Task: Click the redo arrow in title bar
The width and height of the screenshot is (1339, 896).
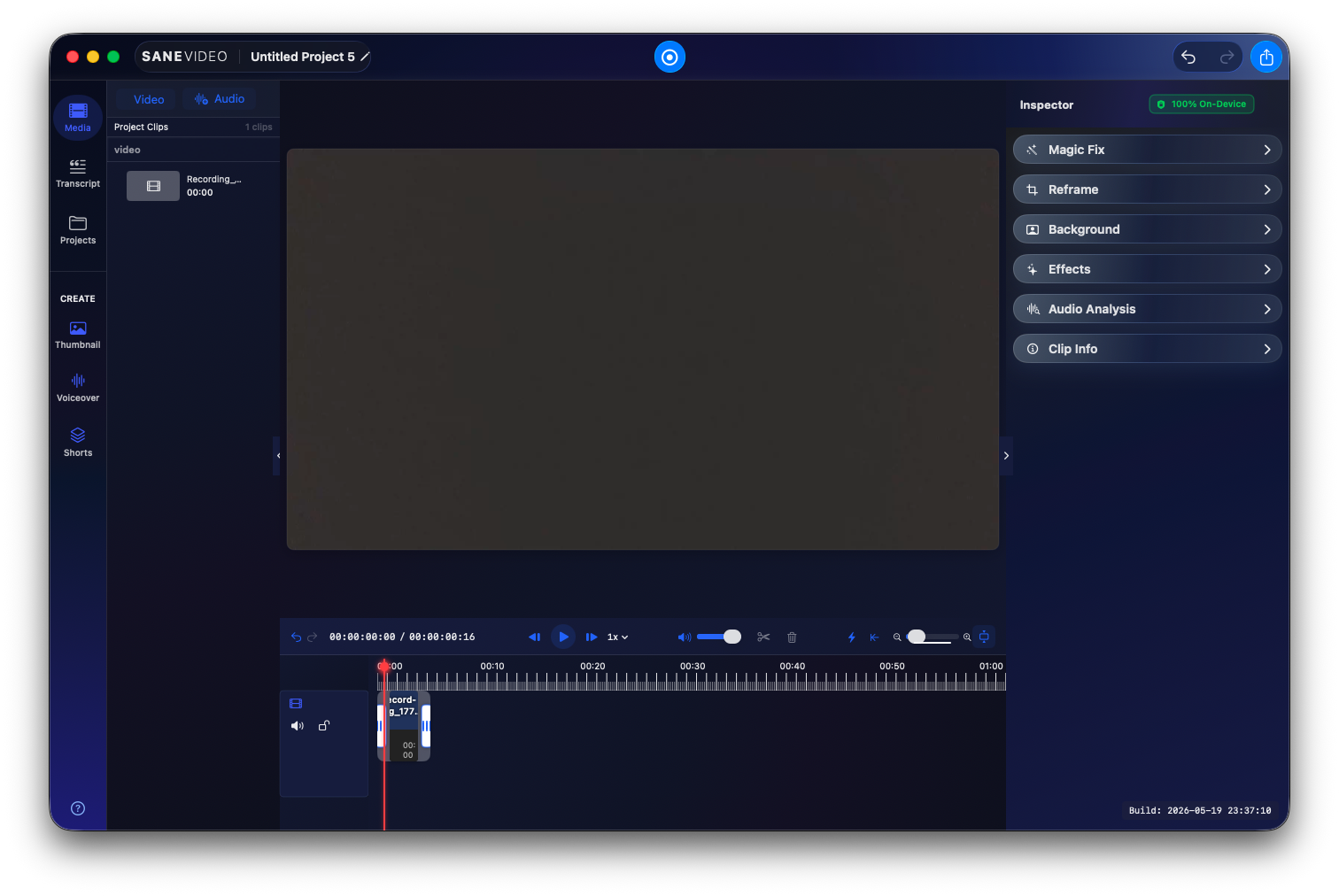Action: click(x=1227, y=57)
